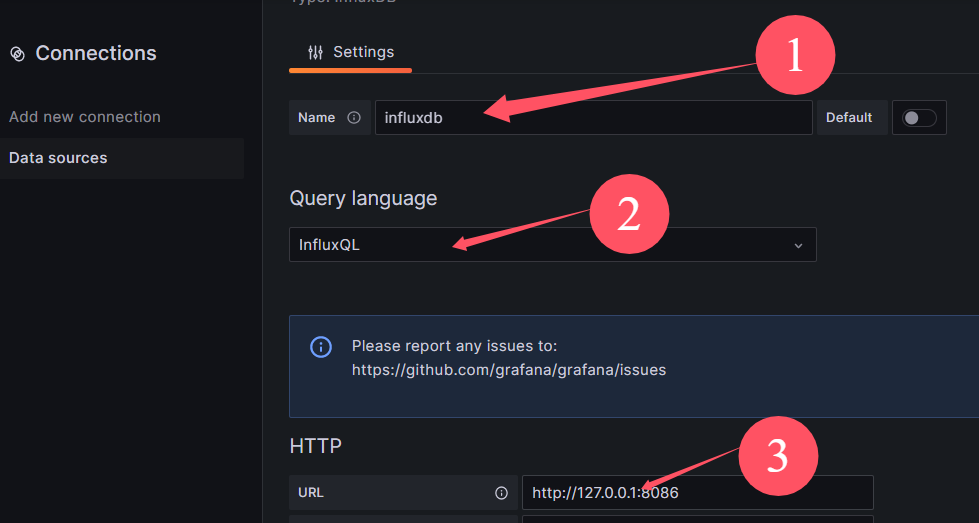This screenshot has width=979, height=523.
Task: Click the info icon in issues notice
Action: pos(321,347)
